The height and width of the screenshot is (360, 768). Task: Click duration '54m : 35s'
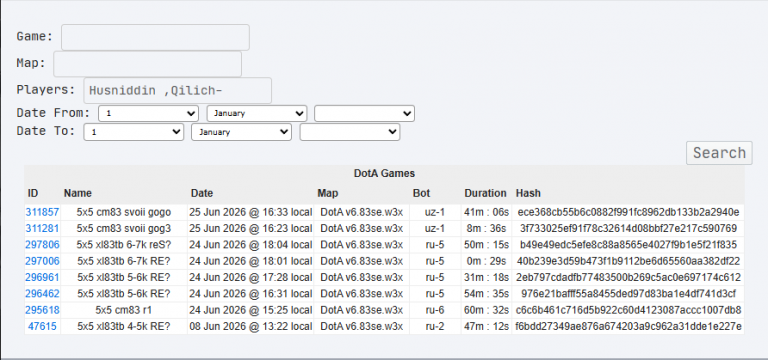click(486, 293)
